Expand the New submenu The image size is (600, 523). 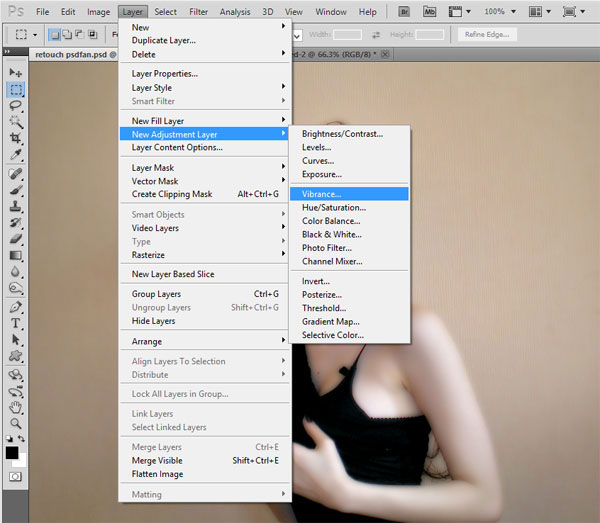point(205,27)
